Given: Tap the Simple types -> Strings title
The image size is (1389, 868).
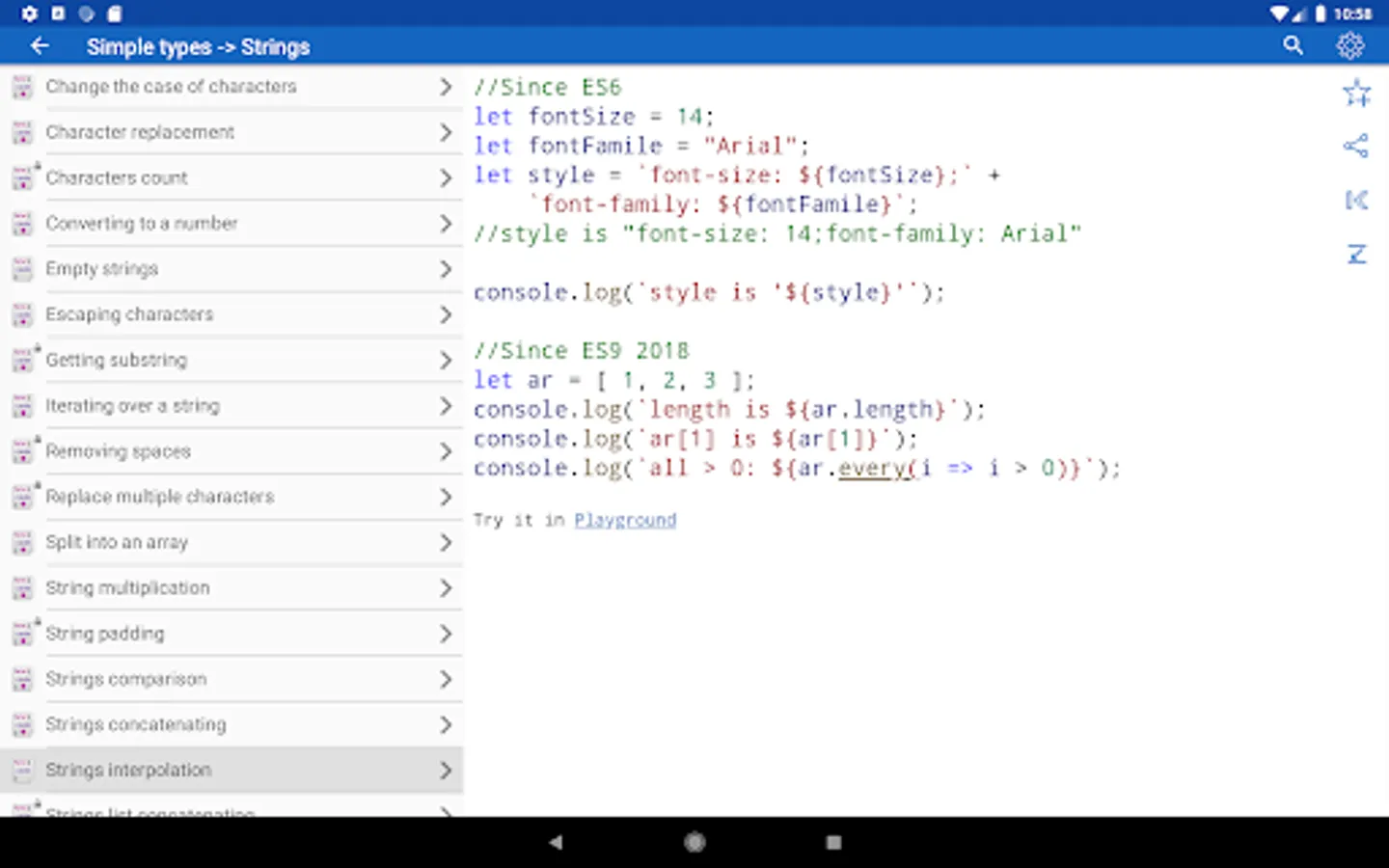Looking at the screenshot, I should [x=198, y=46].
